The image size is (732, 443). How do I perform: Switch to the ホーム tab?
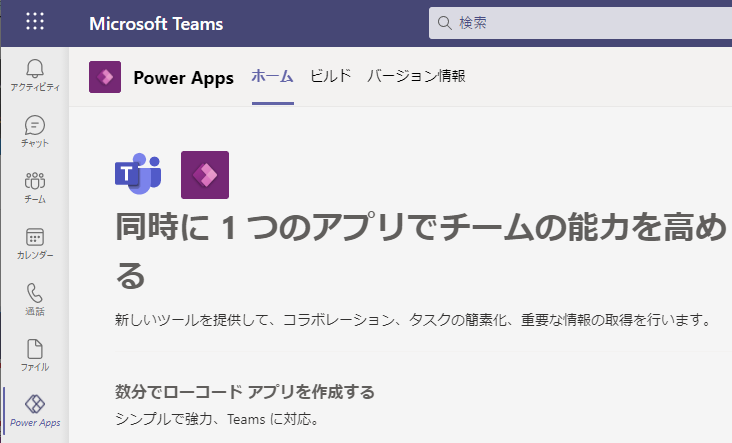click(273, 76)
